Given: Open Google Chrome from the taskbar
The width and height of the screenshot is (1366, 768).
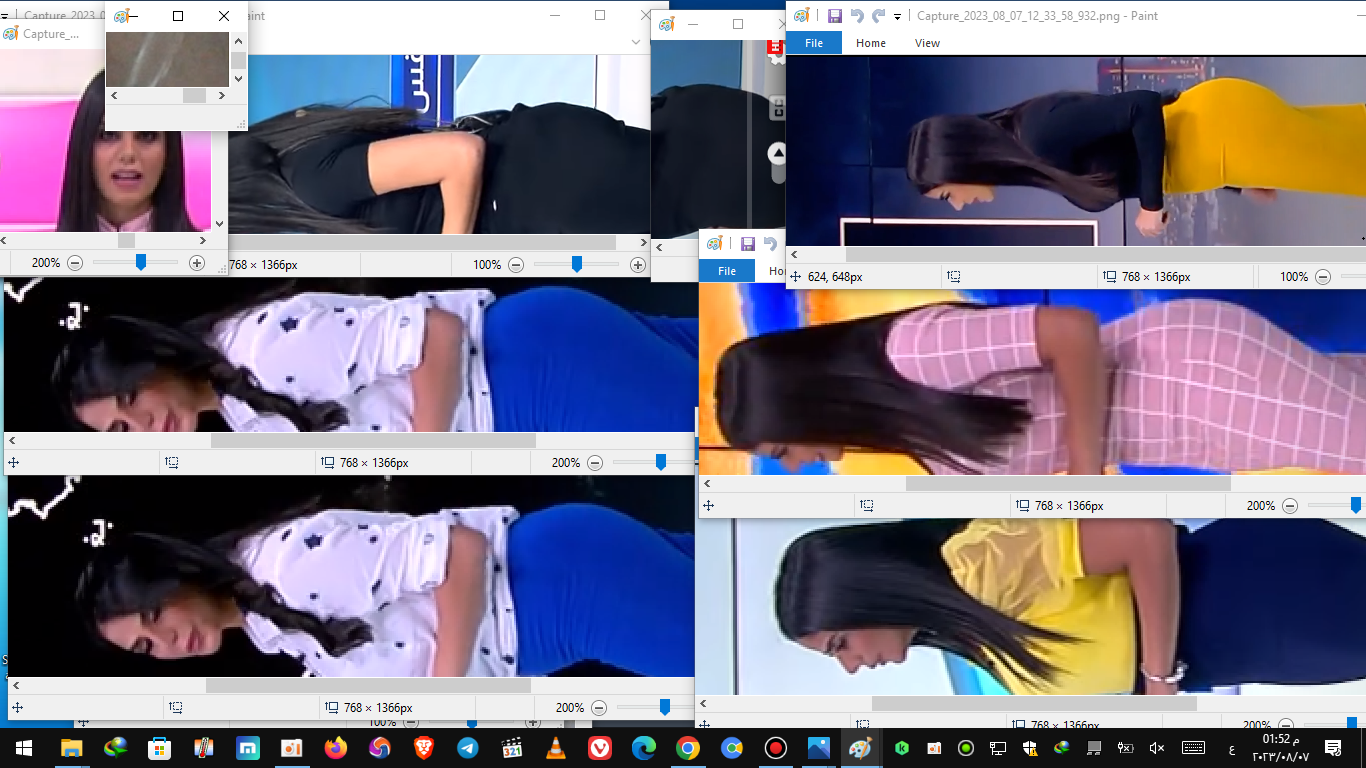Looking at the screenshot, I should click(x=687, y=748).
